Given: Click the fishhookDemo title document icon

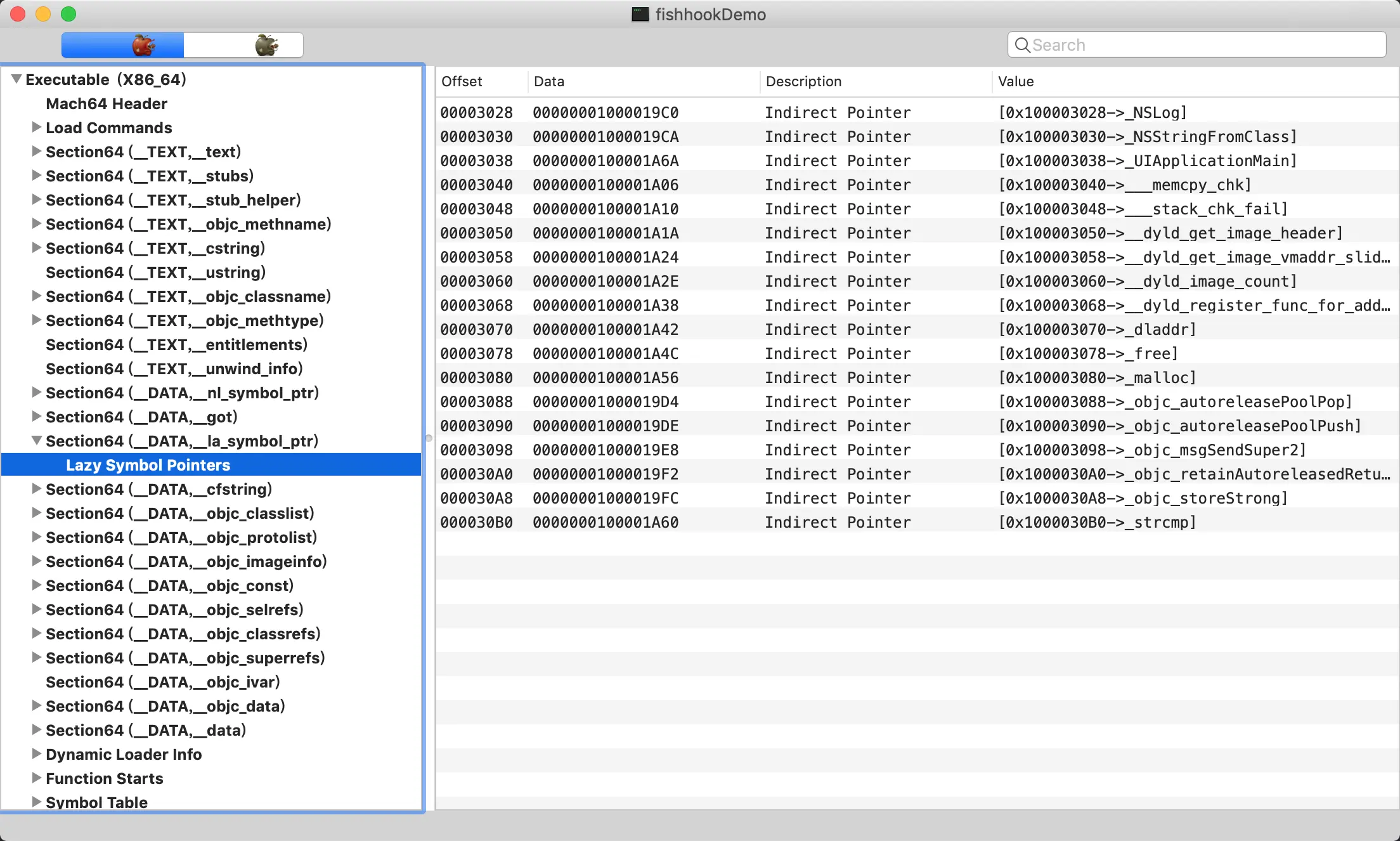Looking at the screenshot, I should [x=640, y=14].
